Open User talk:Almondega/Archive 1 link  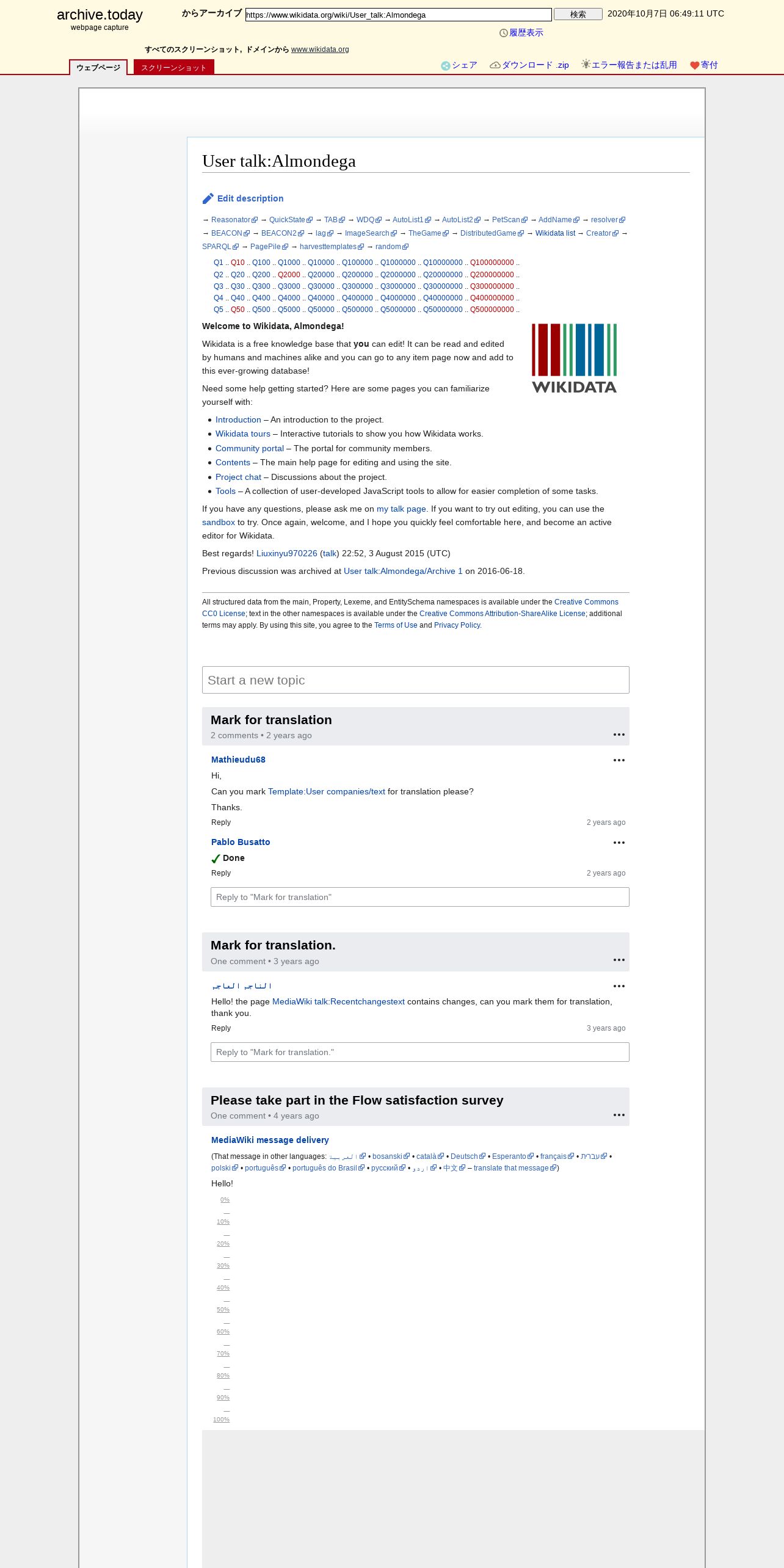[403, 571]
